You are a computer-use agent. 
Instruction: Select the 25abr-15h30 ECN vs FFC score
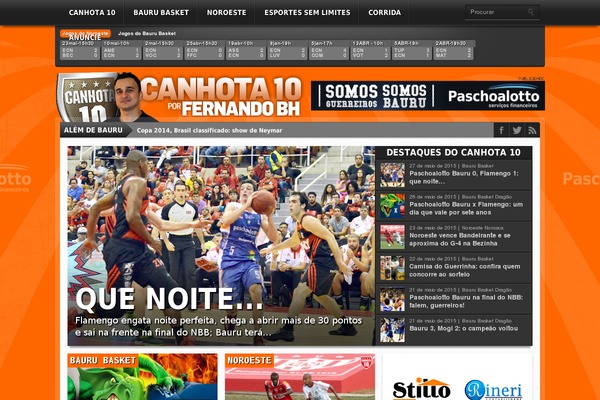click(x=204, y=50)
